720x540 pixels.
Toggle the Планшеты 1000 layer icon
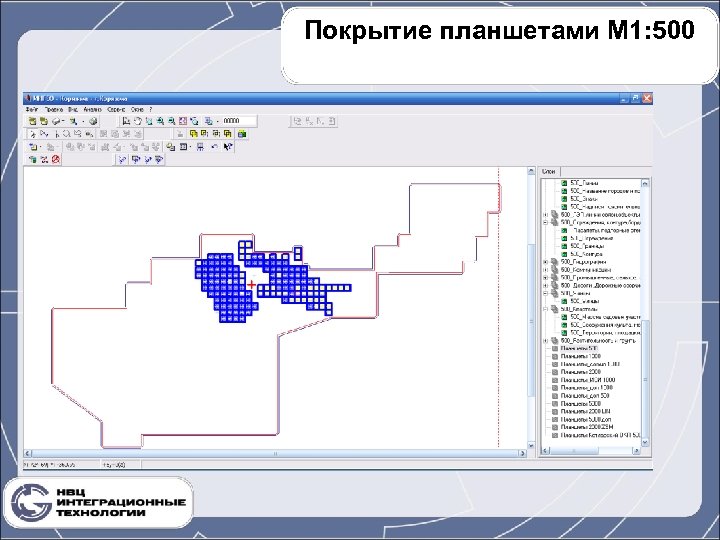point(554,356)
